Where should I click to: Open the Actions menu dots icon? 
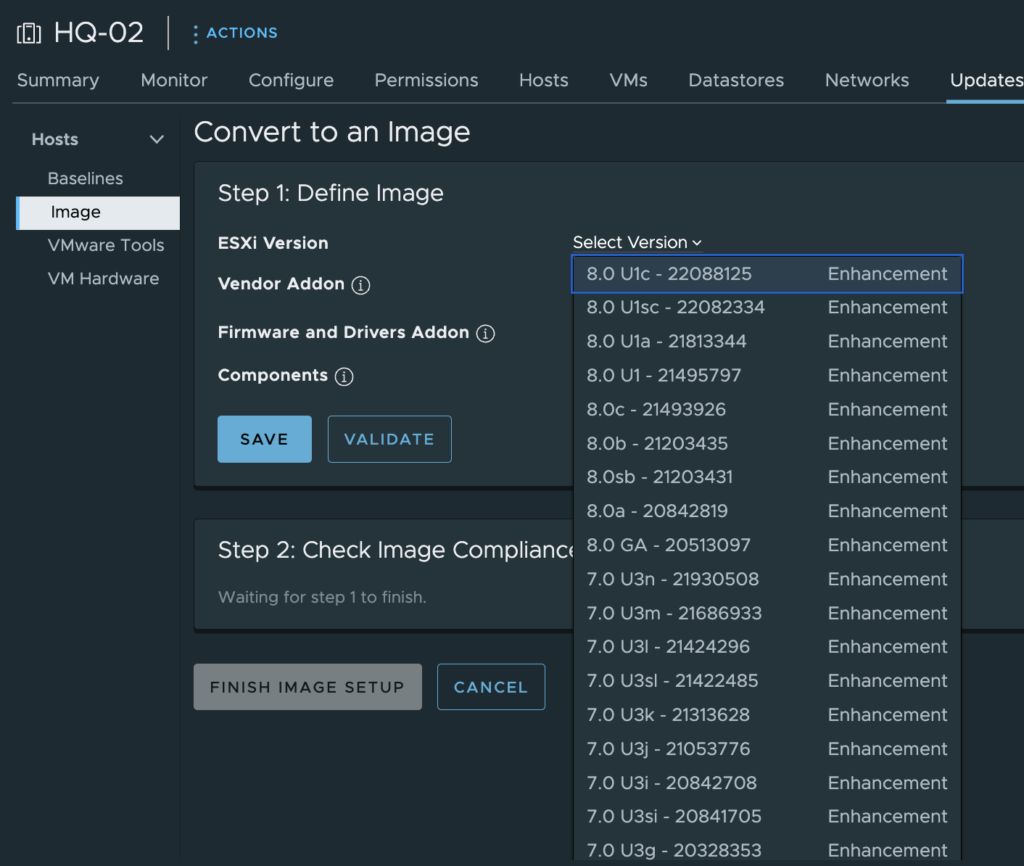[x=195, y=34]
